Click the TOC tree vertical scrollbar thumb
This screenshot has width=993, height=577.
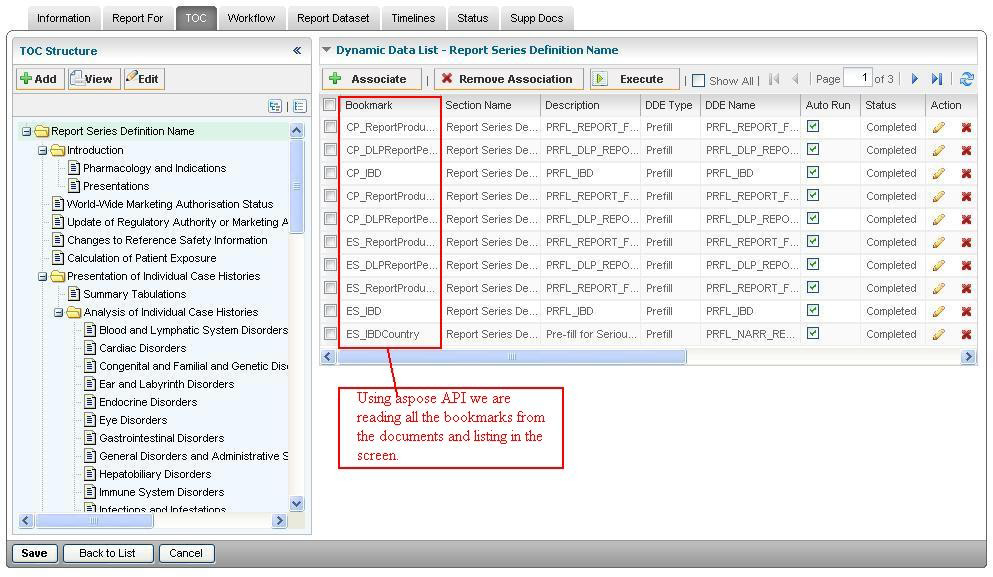296,186
